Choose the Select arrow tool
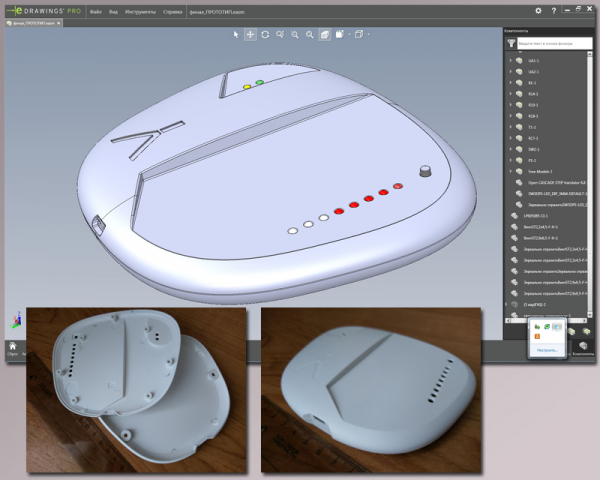 click(236, 34)
